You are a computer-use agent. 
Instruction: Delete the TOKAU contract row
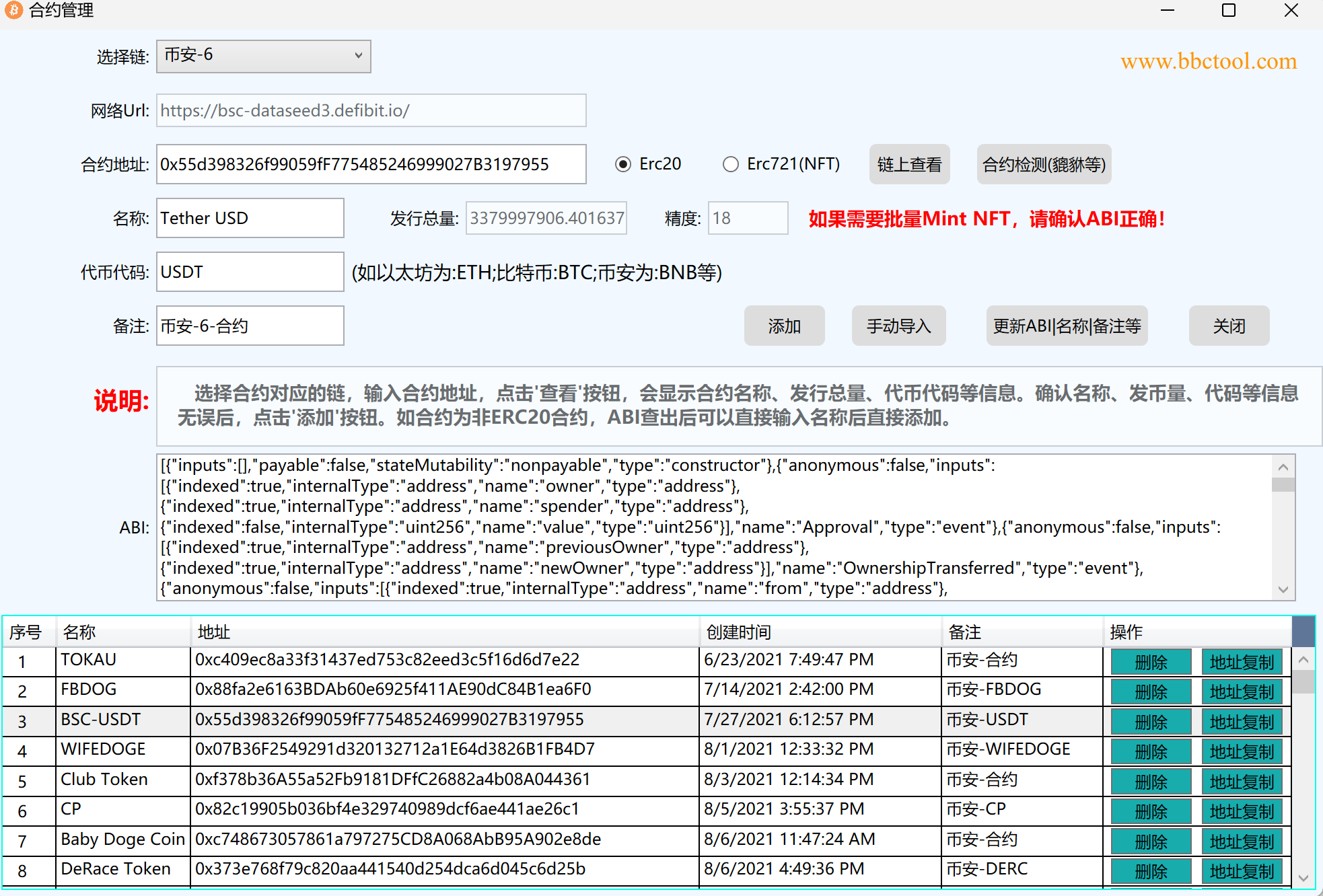(x=1151, y=663)
